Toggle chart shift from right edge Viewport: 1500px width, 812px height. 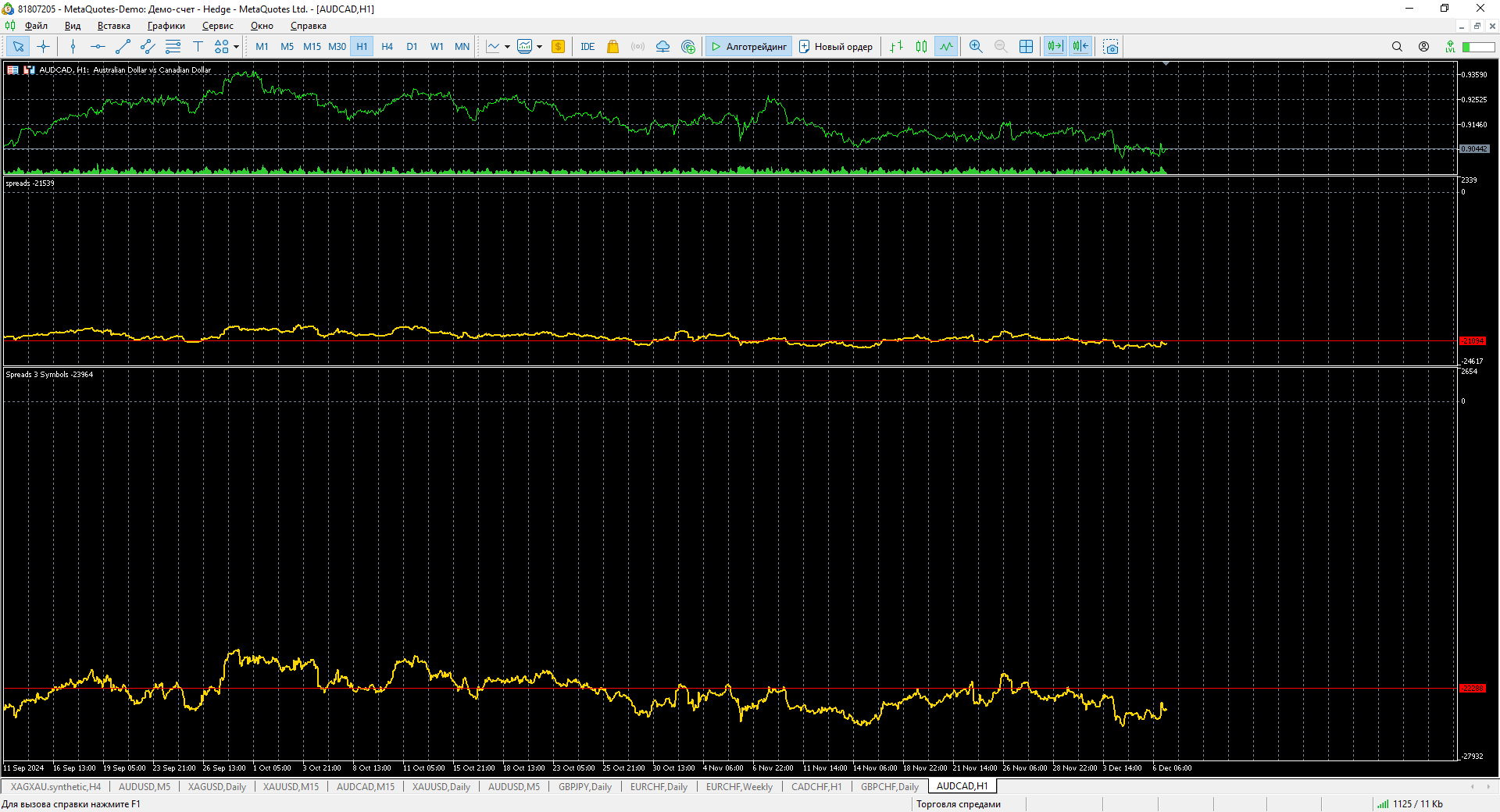1080,47
